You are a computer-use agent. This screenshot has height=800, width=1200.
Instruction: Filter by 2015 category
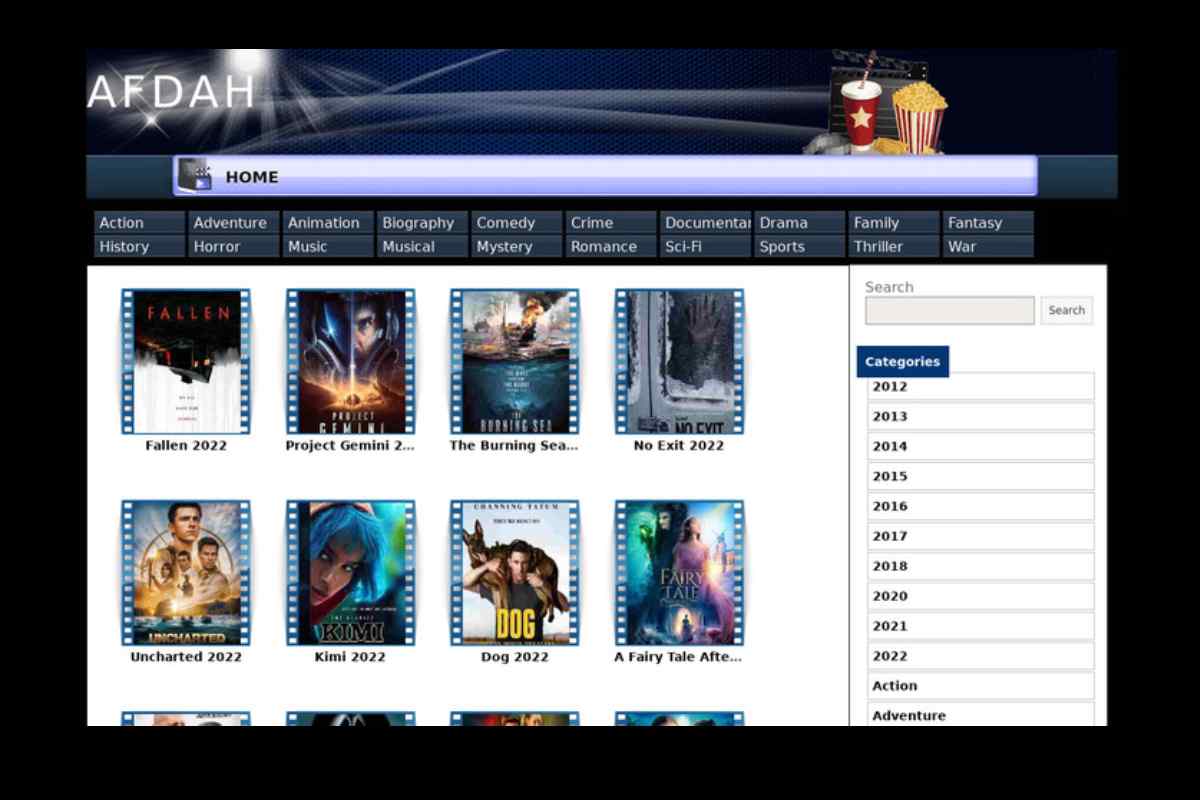[980, 477]
